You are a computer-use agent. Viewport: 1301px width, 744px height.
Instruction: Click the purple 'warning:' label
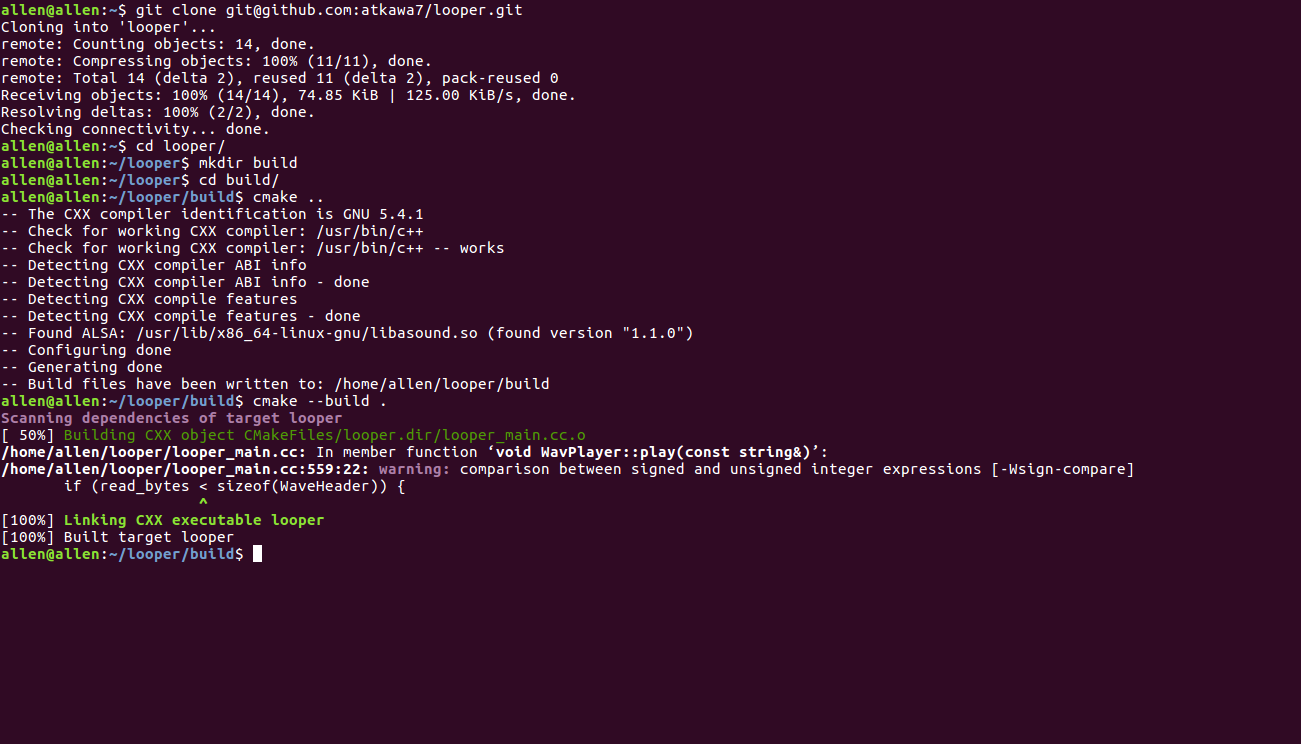pos(414,469)
